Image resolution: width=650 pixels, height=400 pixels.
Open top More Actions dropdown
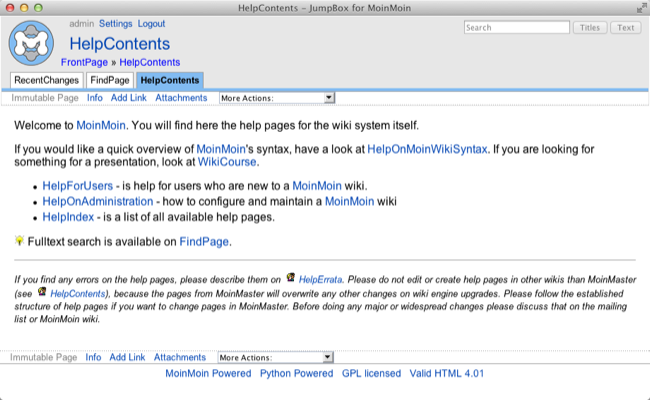[276, 98]
